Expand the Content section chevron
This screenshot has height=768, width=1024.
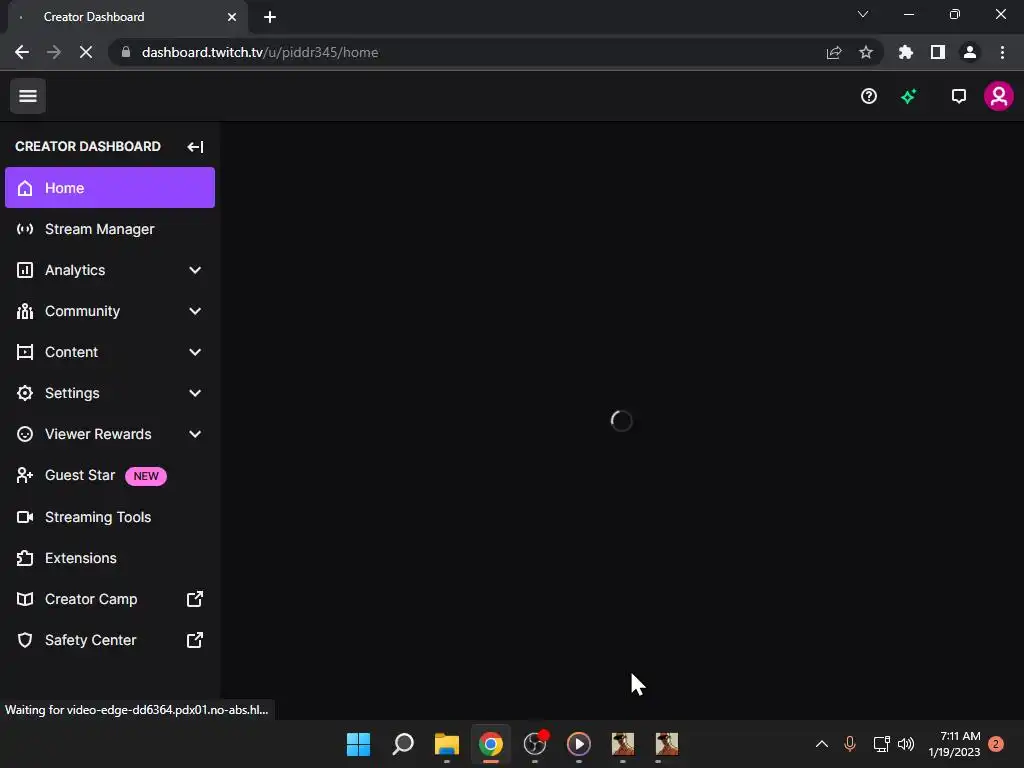195,353
